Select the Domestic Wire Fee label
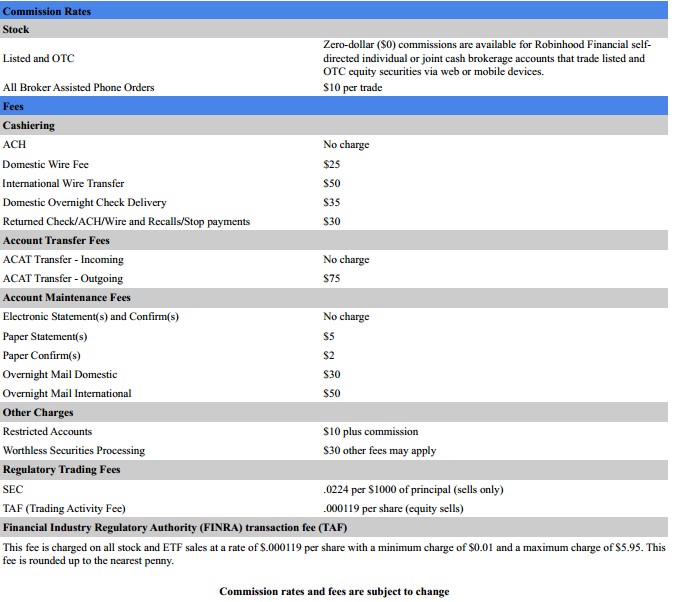The image size is (674, 602). [x=45, y=164]
